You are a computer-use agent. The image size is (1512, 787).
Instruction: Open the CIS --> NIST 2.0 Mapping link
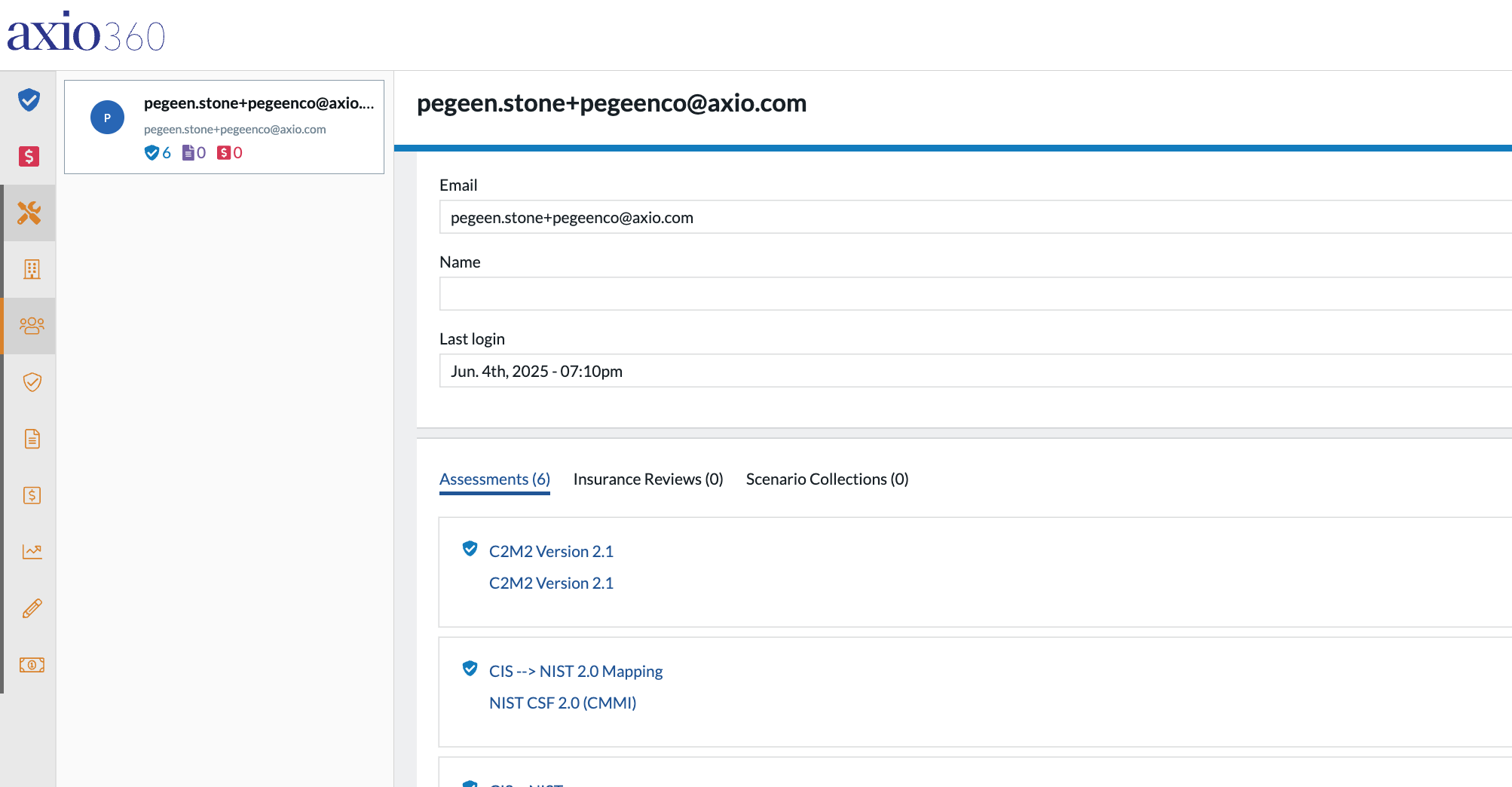point(576,671)
